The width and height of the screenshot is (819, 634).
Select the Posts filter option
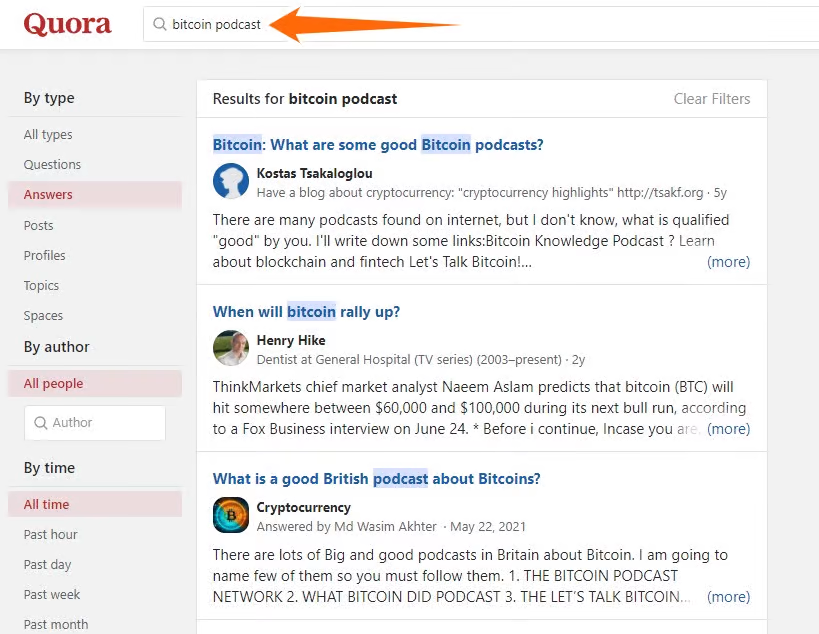pyautogui.click(x=38, y=225)
